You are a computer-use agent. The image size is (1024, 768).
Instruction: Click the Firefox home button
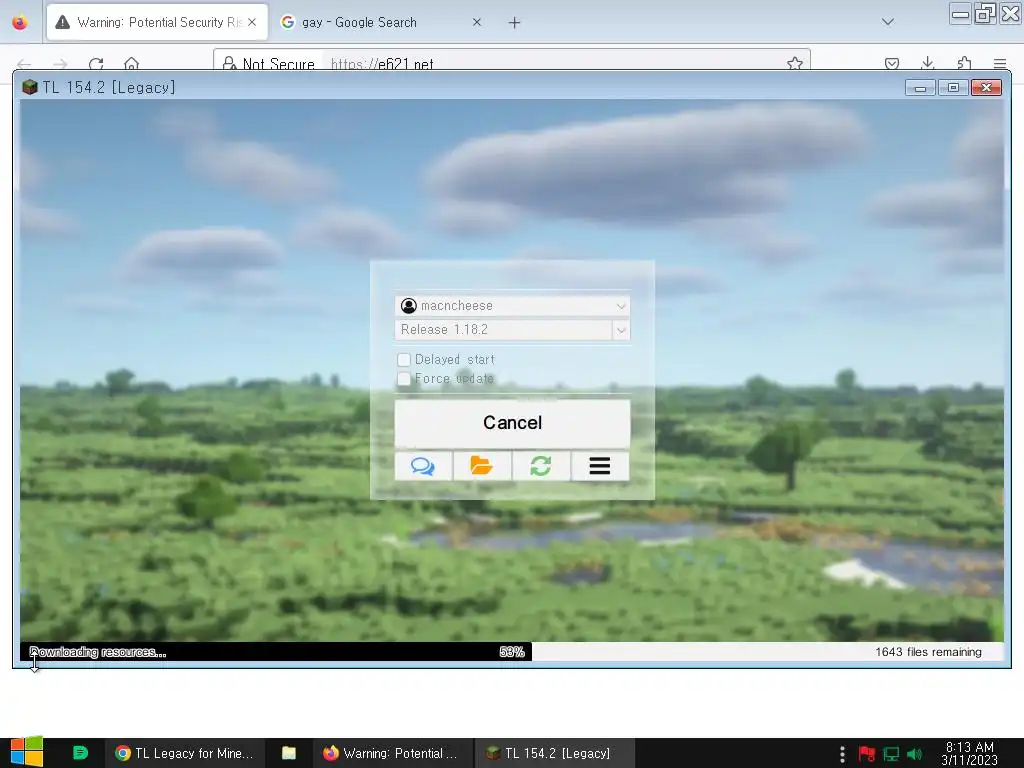click(x=131, y=63)
